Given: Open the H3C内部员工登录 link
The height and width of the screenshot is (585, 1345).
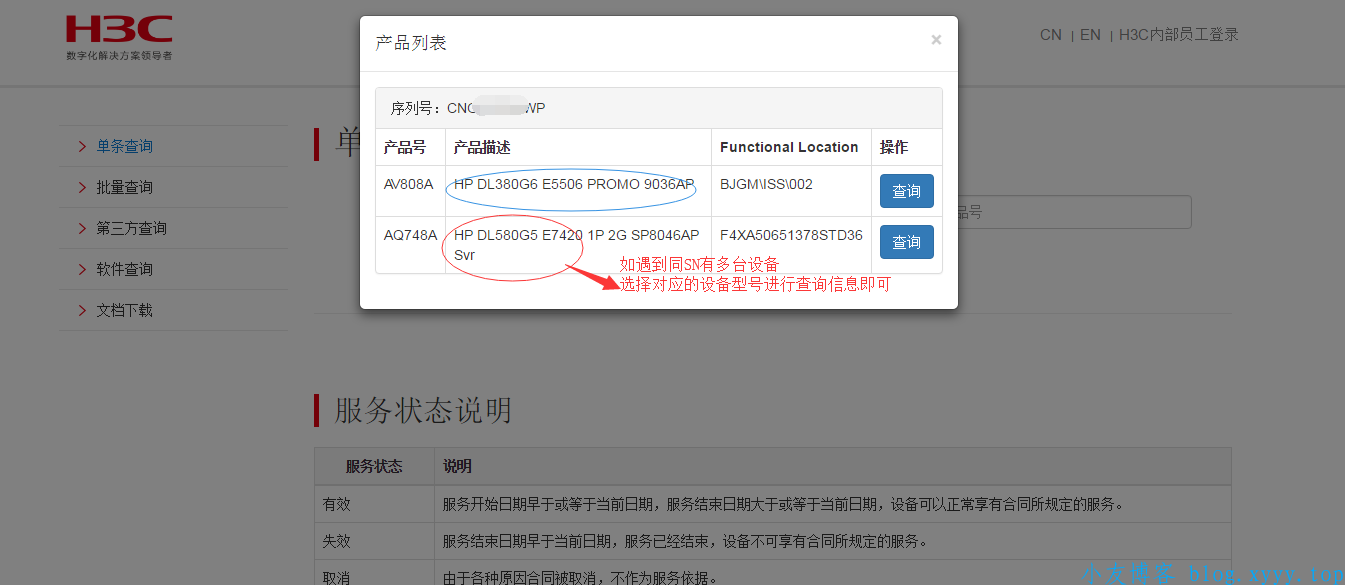Looking at the screenshot, I should tap(1178, 35).
